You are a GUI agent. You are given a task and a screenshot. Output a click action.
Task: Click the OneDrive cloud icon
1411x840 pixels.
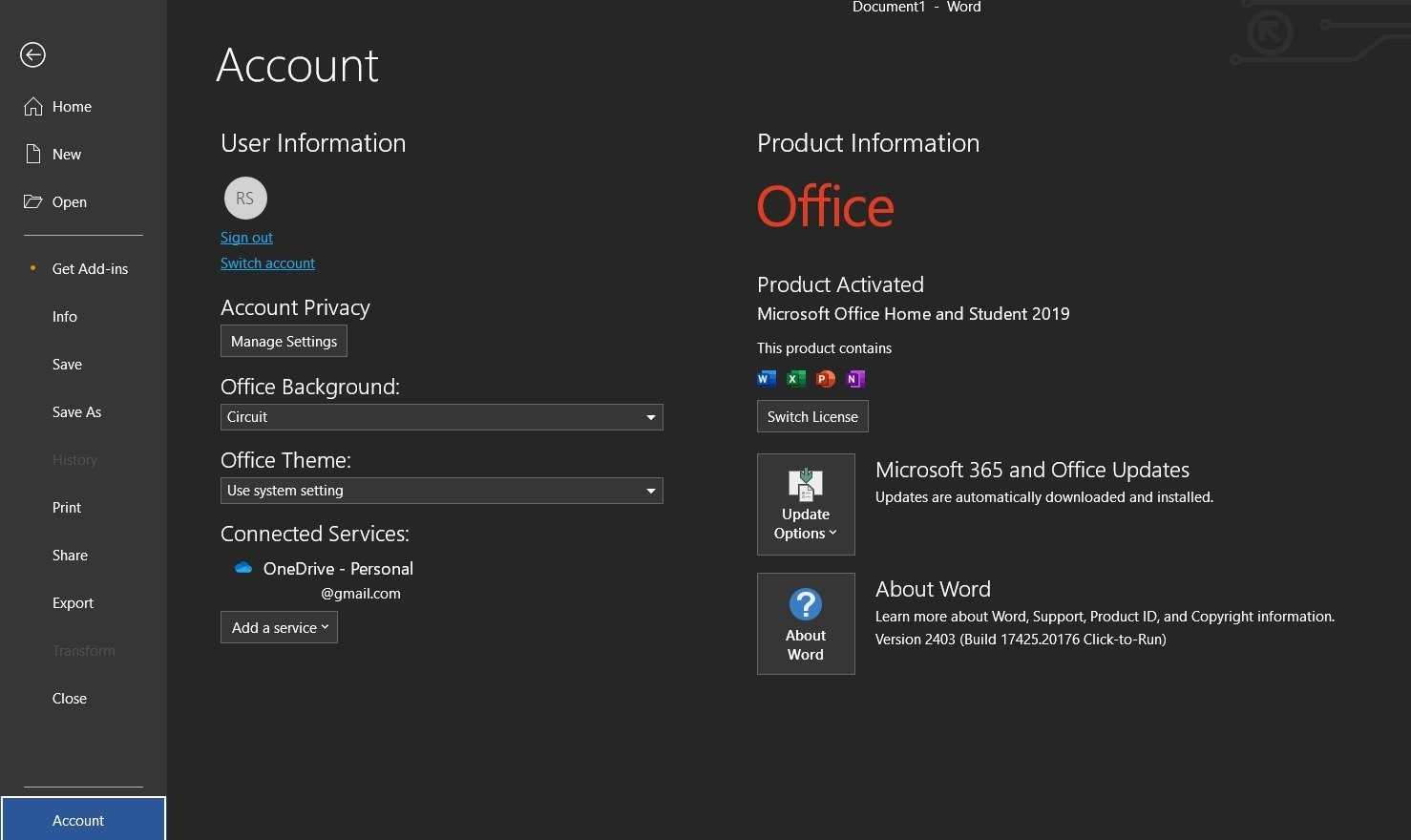click(x=243, y=568)
